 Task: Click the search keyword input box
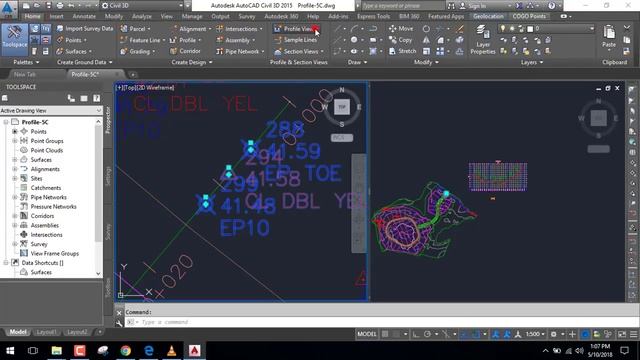tap(402, 6)
